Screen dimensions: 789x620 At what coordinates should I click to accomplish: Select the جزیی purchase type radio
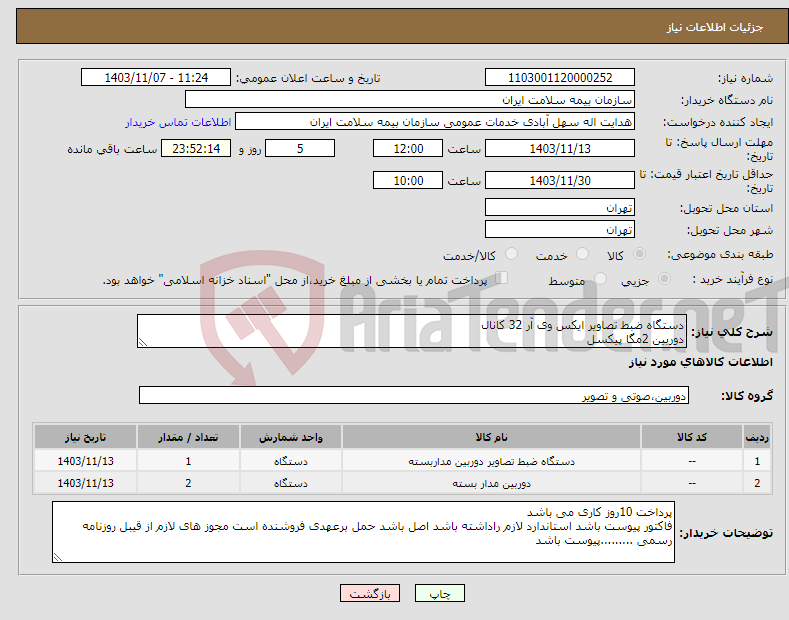tap(664, 279)
